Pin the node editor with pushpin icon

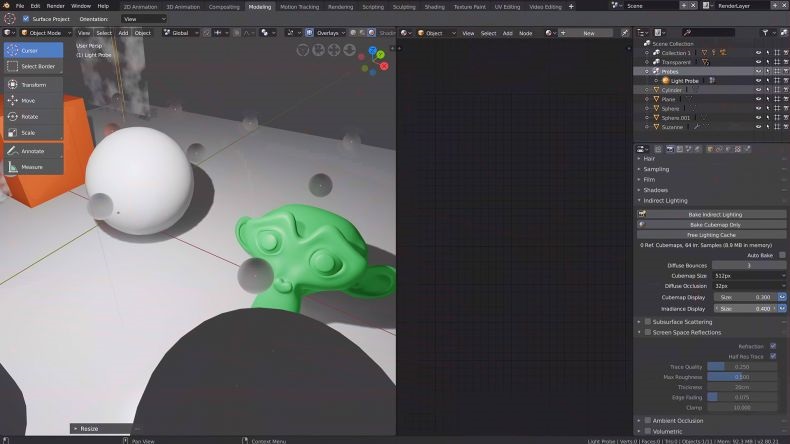(625, 33)
